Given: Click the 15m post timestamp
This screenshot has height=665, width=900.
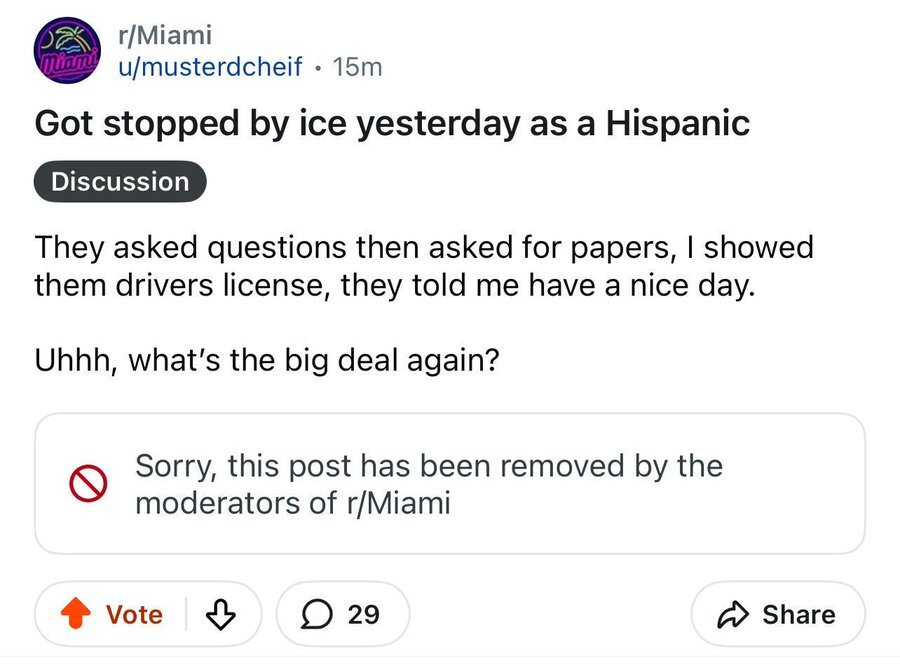Looking at the screenshot, I should [357, 67].
